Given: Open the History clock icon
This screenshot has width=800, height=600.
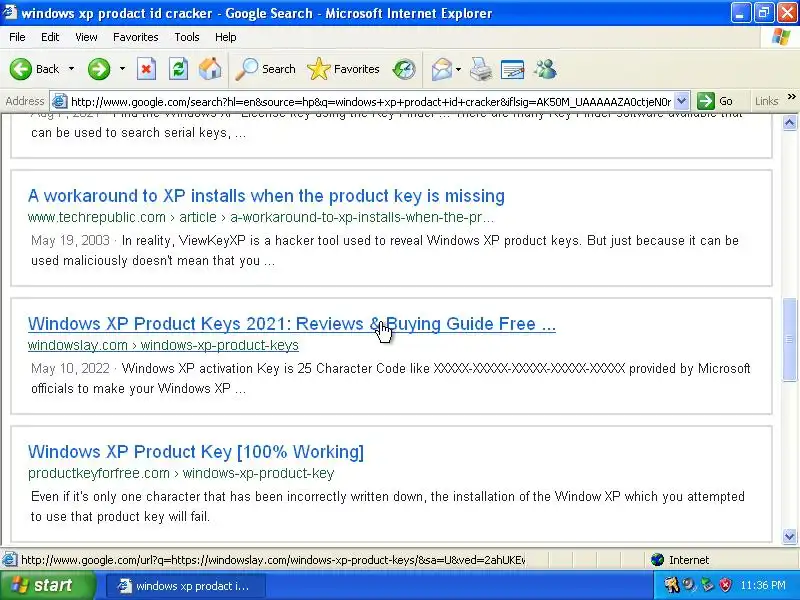Looking at the screenshot, I should [404, 69].
